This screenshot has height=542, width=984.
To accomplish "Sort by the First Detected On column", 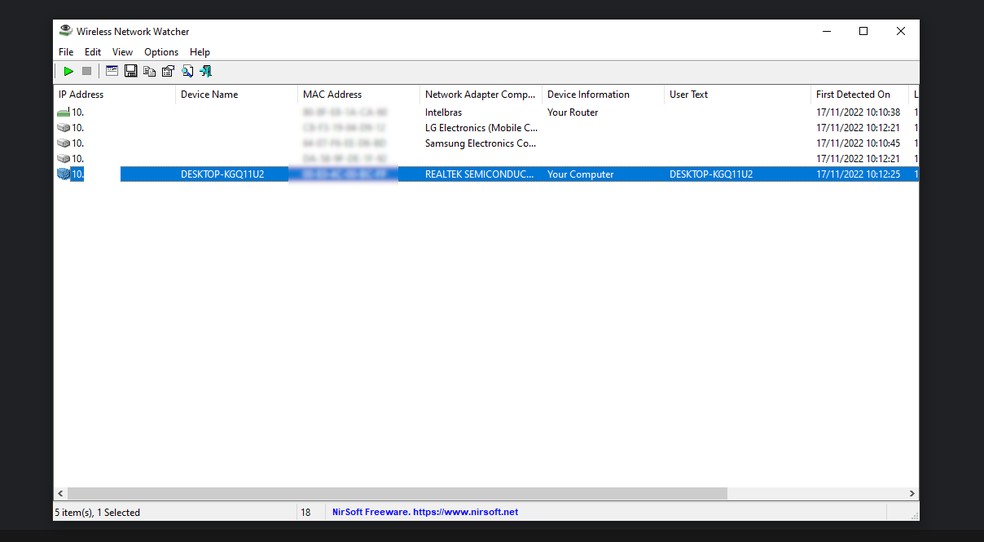I will point(852,95).
